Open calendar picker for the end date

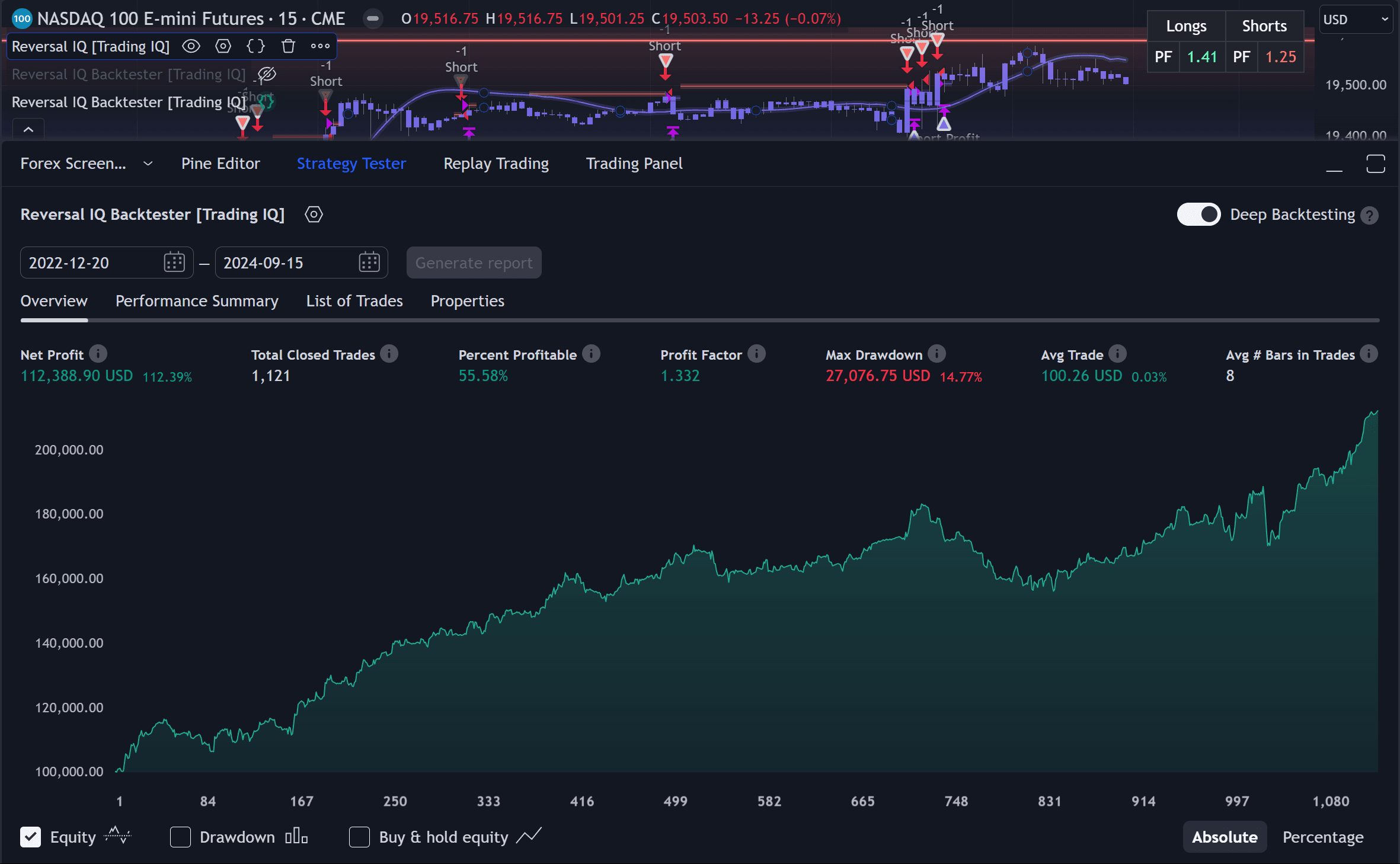tap(369, 263)
